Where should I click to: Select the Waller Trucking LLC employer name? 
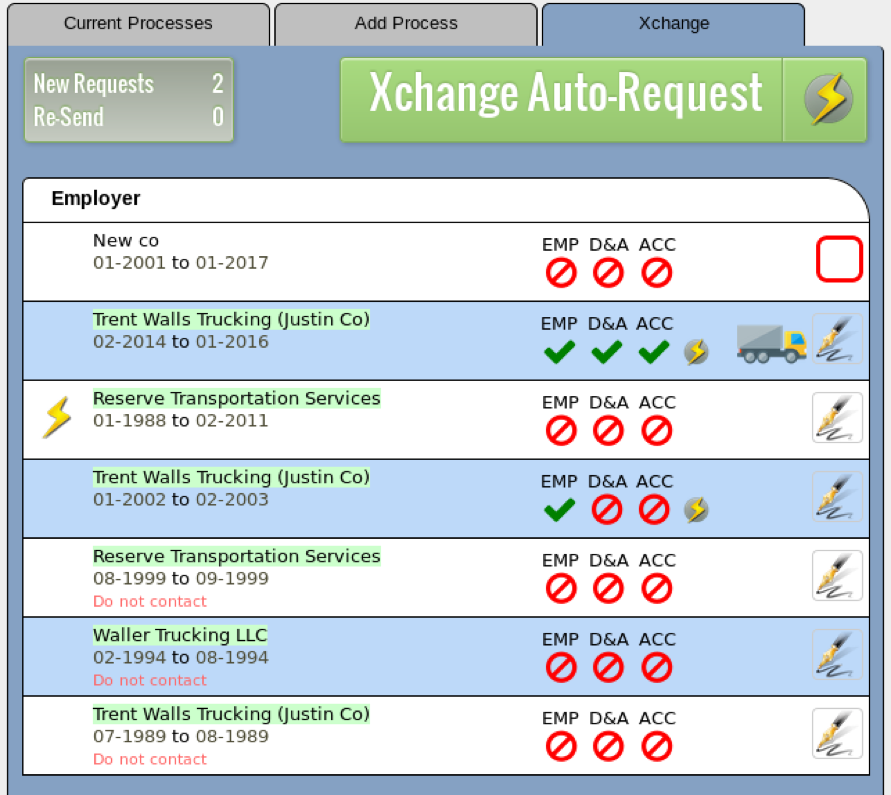pos(180,635)
